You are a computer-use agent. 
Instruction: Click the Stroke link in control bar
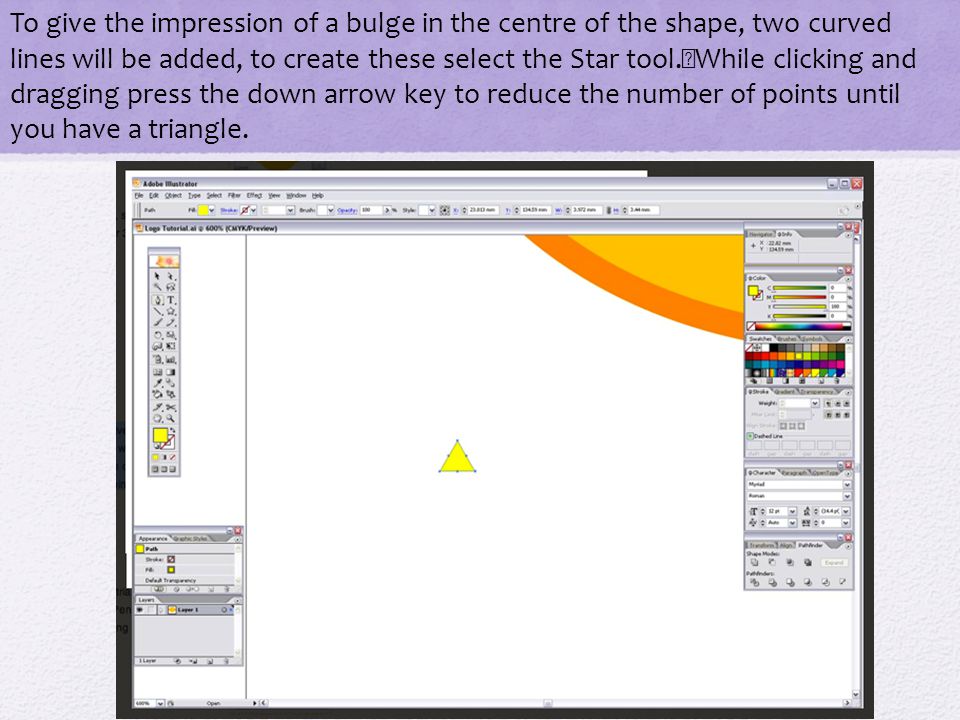coord(229,210)
